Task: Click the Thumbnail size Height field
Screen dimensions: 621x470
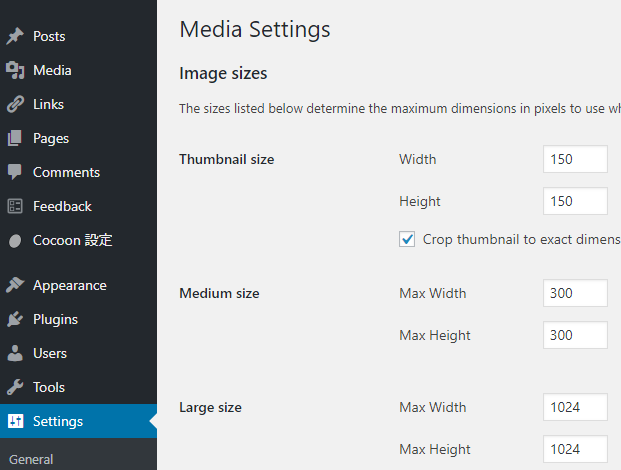Action: [575, 201]
